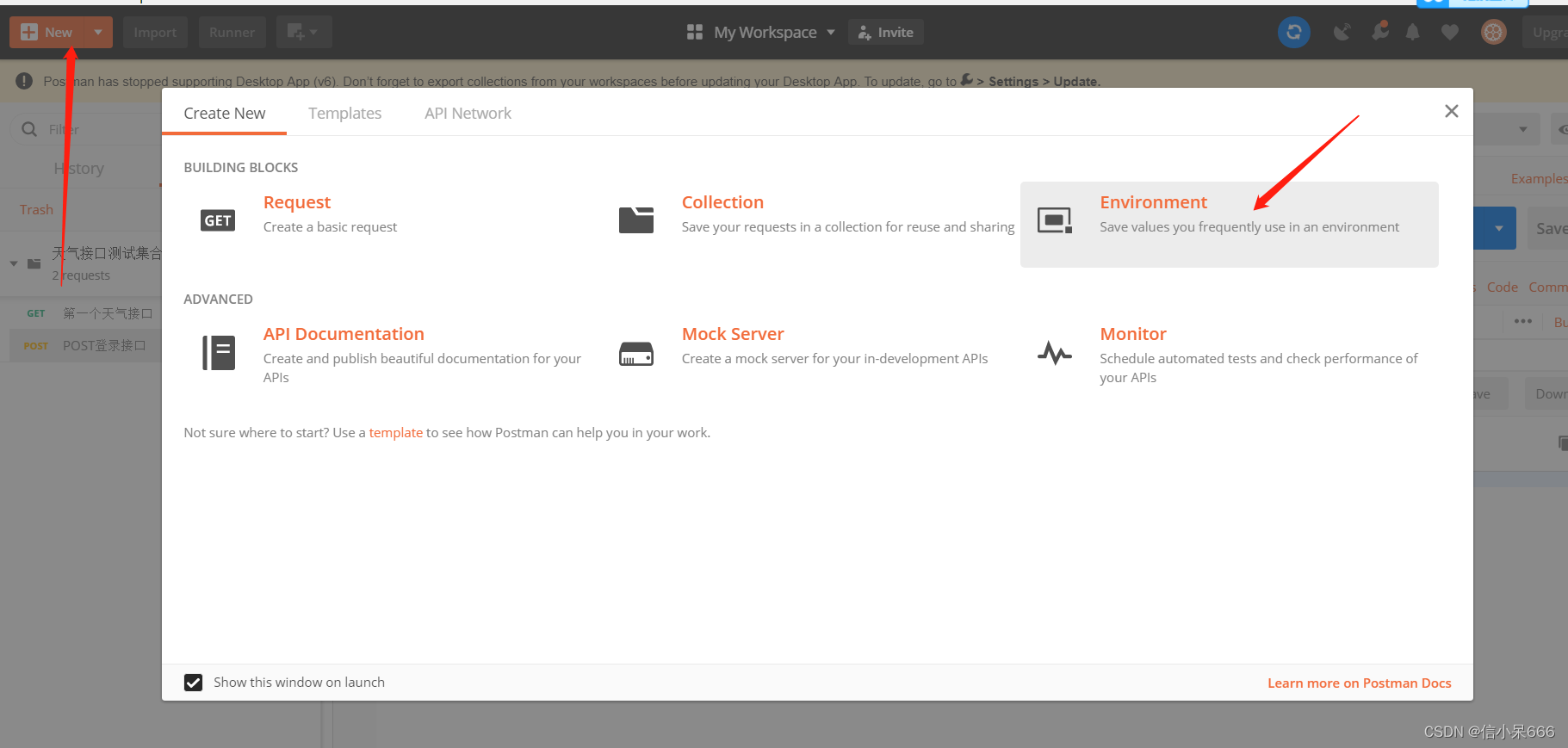This screenshot has width=1568, height=748.
Task: Click the Code link behind dialog
Action: (1503, 287)
